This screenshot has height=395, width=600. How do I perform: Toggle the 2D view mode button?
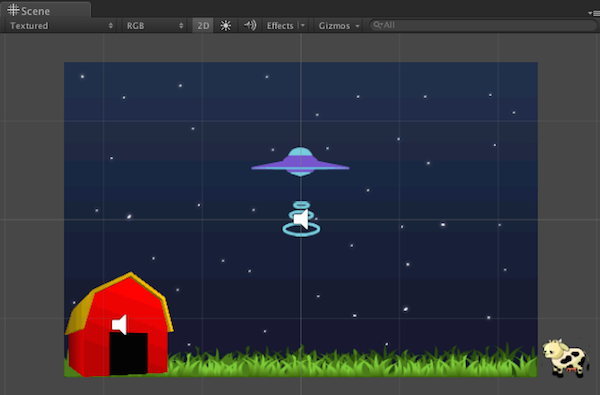pos(203,26)
